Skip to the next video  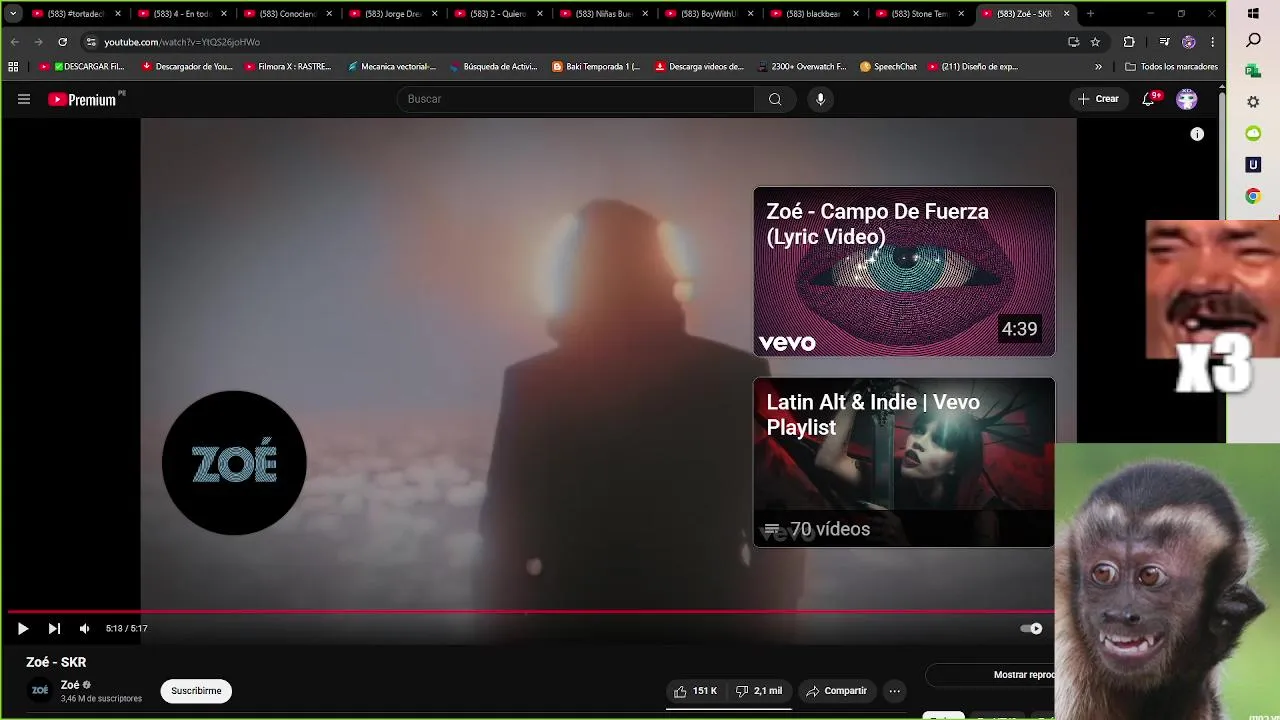tap(54, 629)
